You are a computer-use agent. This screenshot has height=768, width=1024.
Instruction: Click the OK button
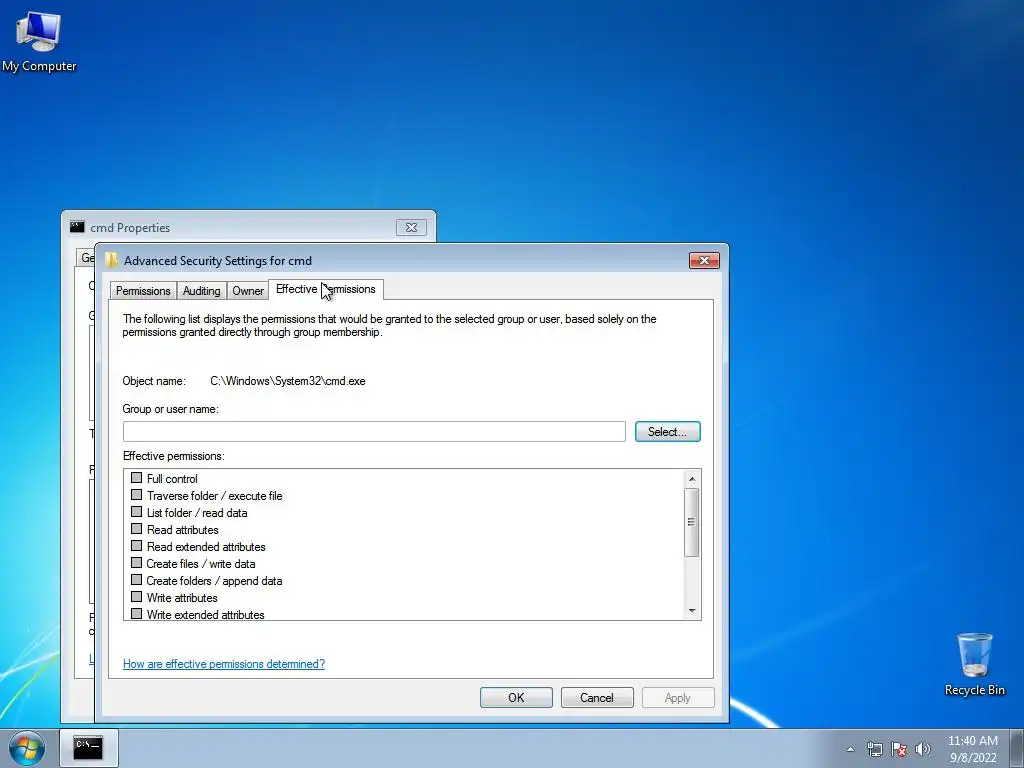(x=516, y=697)
